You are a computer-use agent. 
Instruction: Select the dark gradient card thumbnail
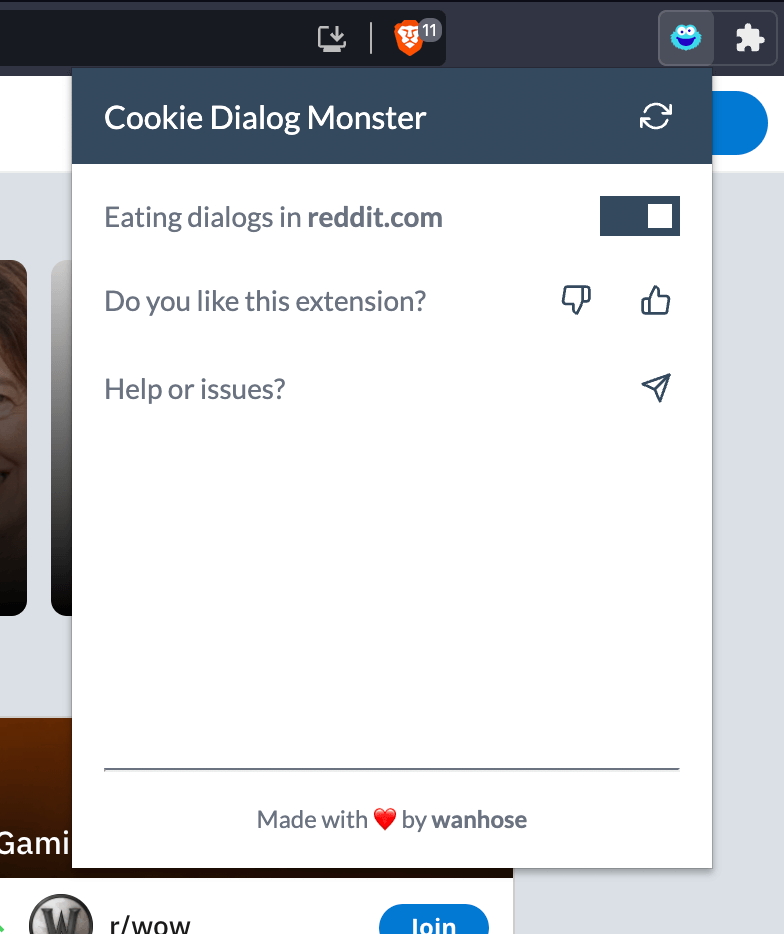tap(61, 438)
